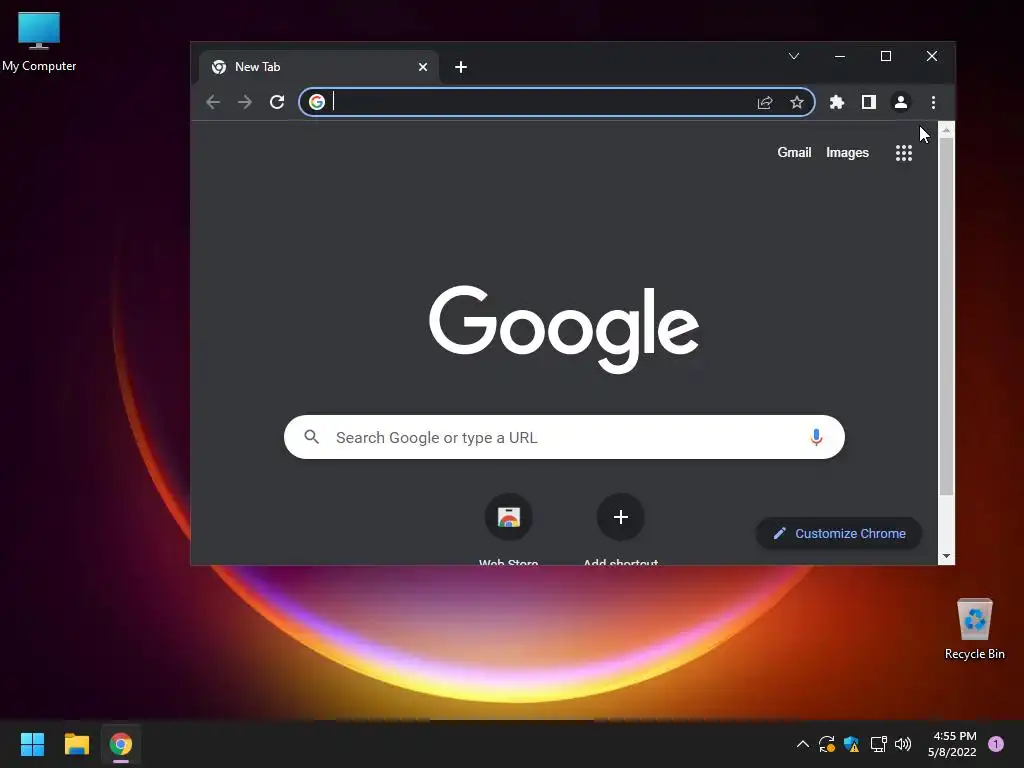Click in the Search Google or type a URL box
Screen dimensions: 1024x768
564,437
